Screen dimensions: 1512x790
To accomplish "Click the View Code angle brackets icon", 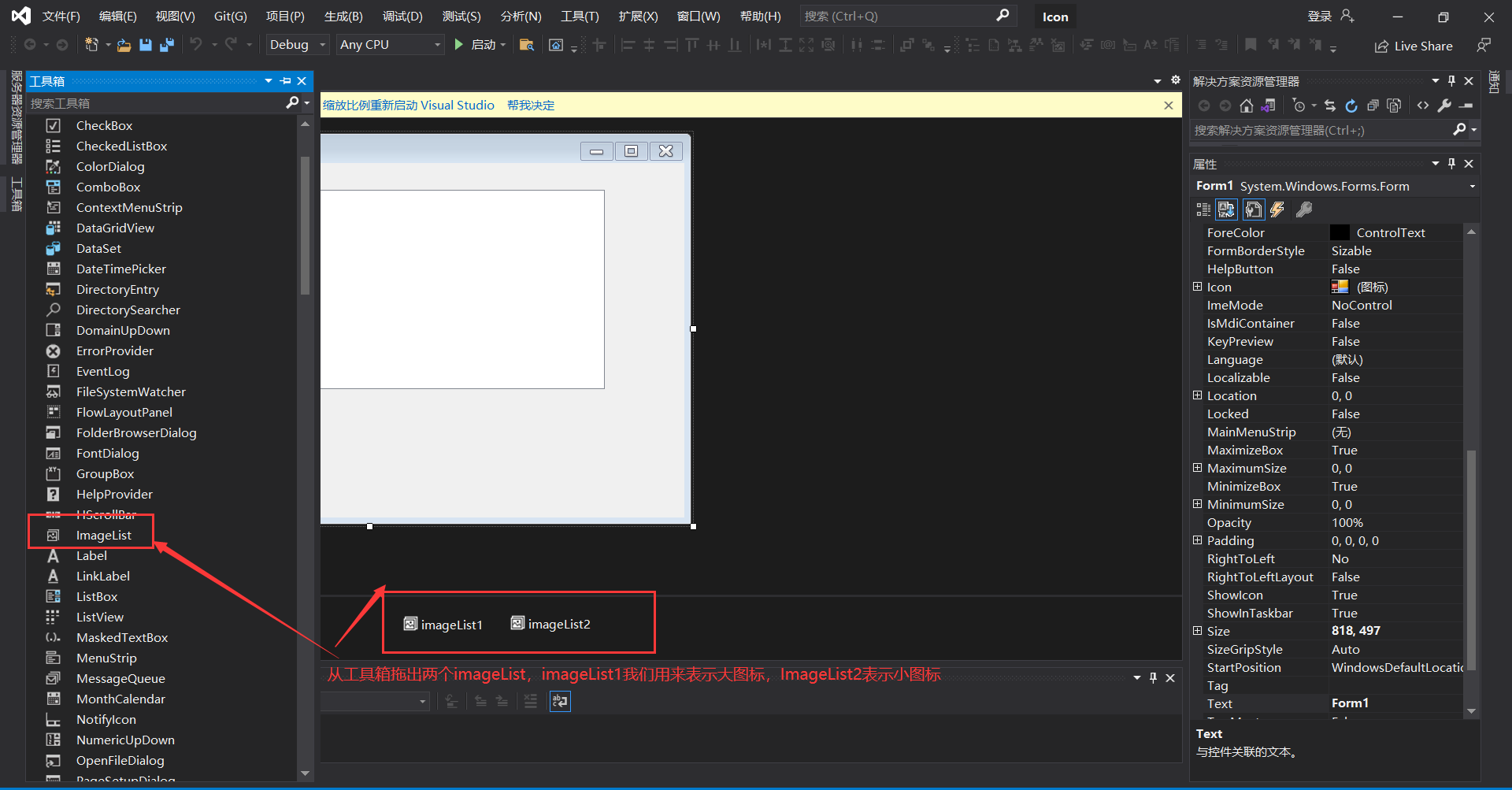I will click(1423, 106).
